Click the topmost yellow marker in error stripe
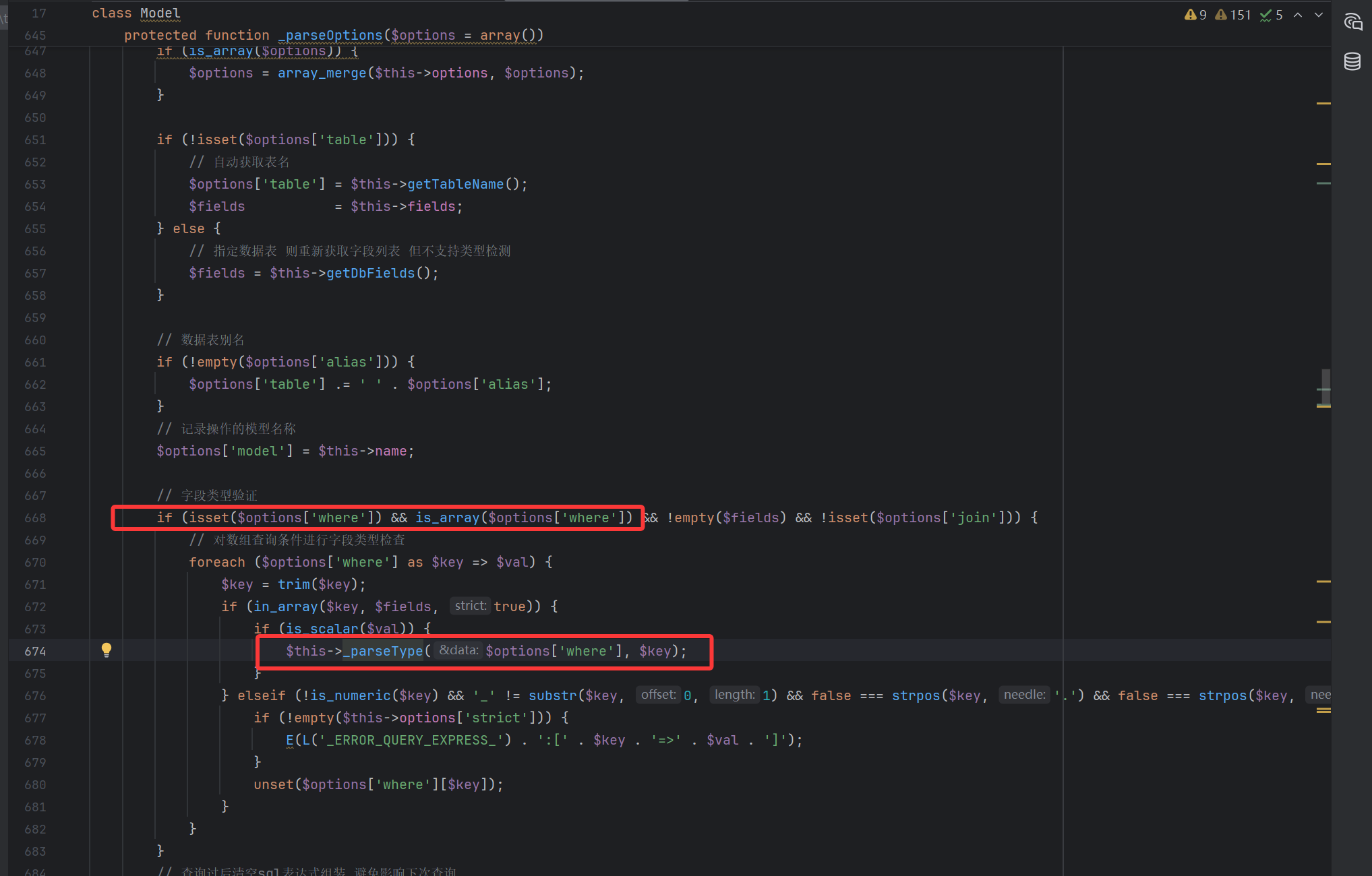Viewport: 1372px width, 876px height. (x=1323, y=103)
